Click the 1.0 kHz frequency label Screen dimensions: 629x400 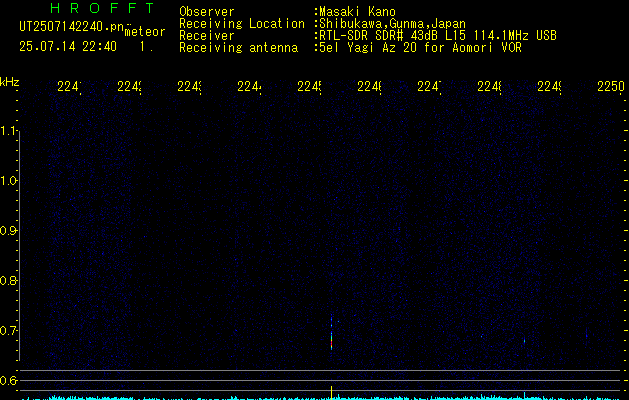(9, 181)
